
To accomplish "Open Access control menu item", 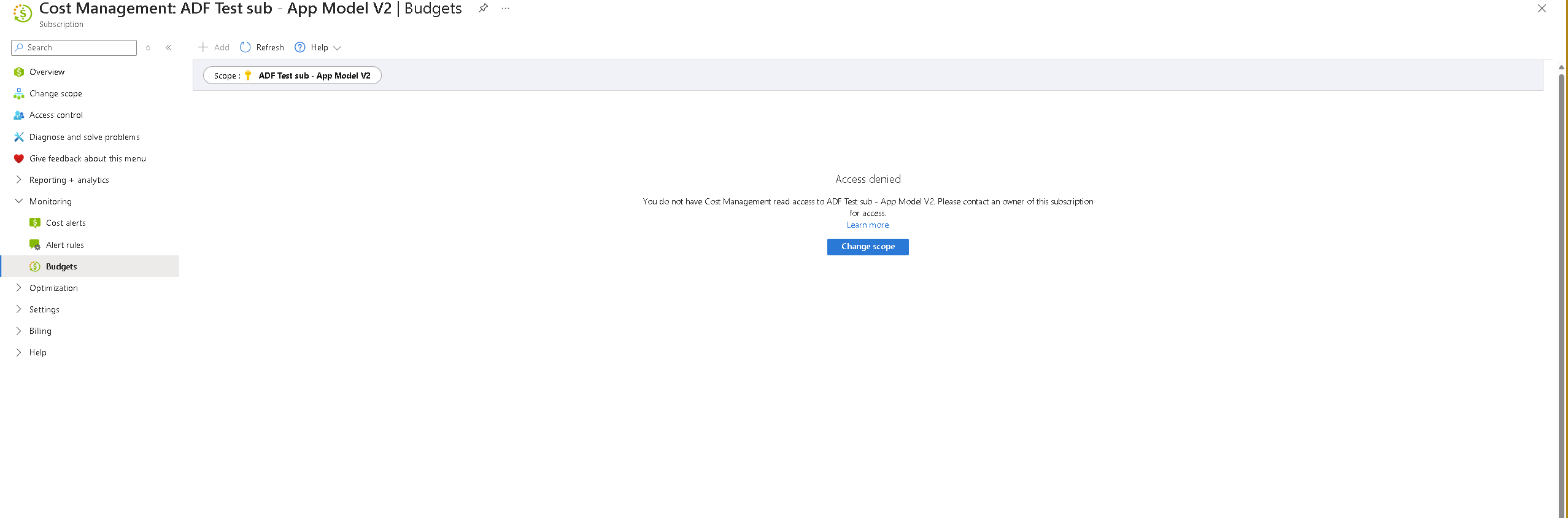I will coord(56,115).
